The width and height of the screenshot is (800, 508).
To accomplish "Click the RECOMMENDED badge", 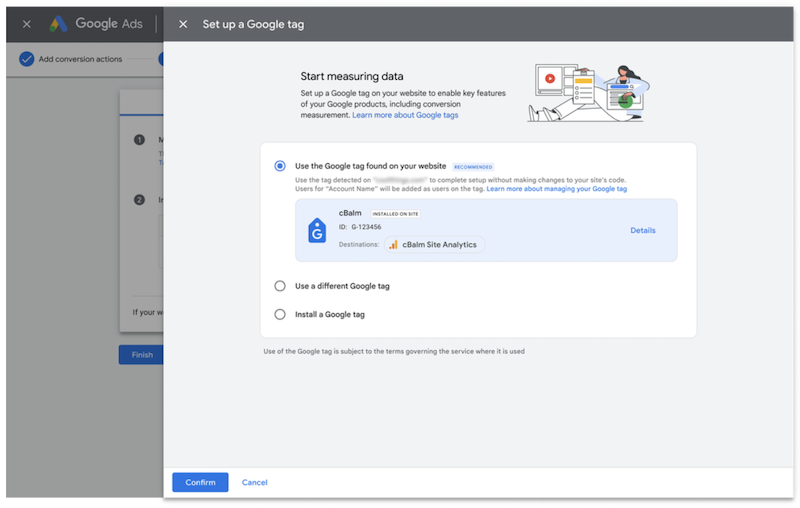I will click(x=473, y=167).
